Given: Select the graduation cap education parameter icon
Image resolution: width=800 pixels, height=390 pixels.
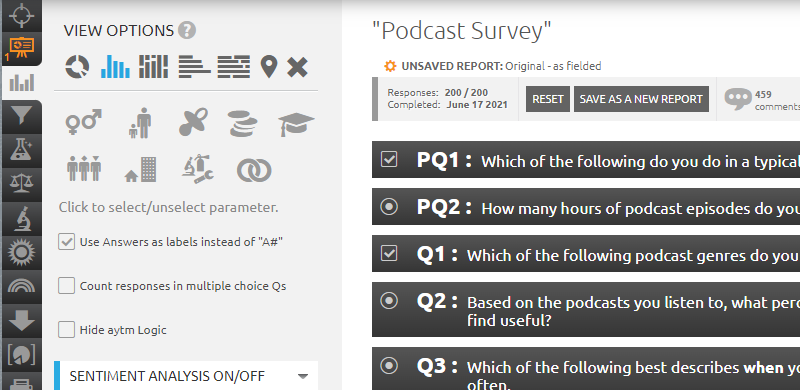Looking at the screenshot, I should 296,124.
